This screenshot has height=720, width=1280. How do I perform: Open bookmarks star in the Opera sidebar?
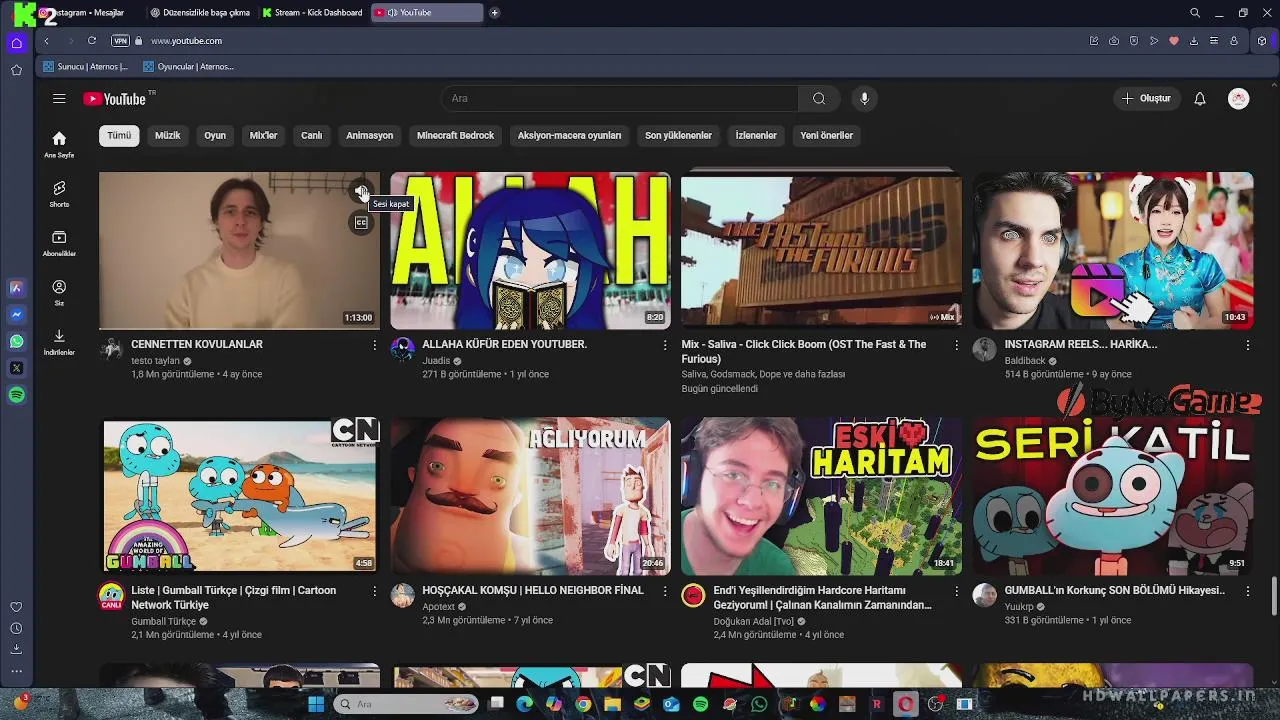(x=16, y=70)
